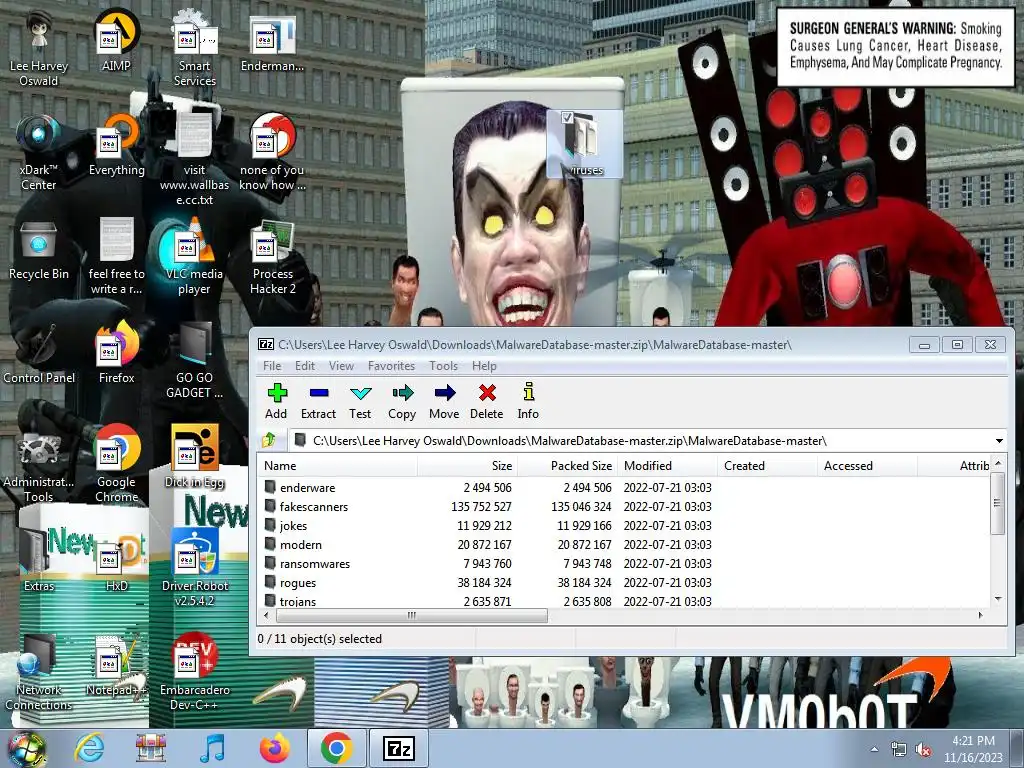Screen dimensions: 1024x768
Task: Click the Chrome taskbar button
Action: point(336,748)
